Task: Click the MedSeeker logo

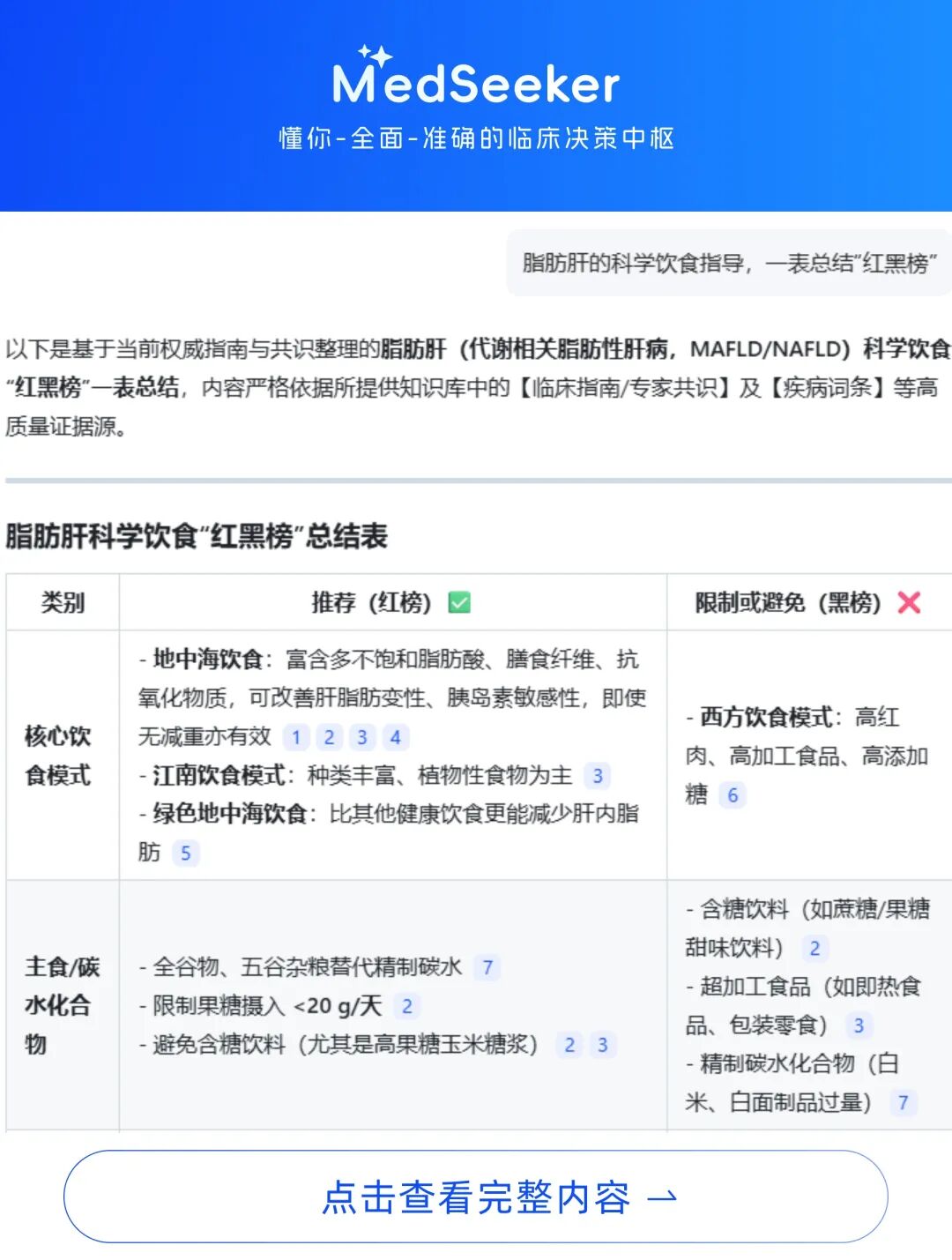Action: click(x=476, y=77)
